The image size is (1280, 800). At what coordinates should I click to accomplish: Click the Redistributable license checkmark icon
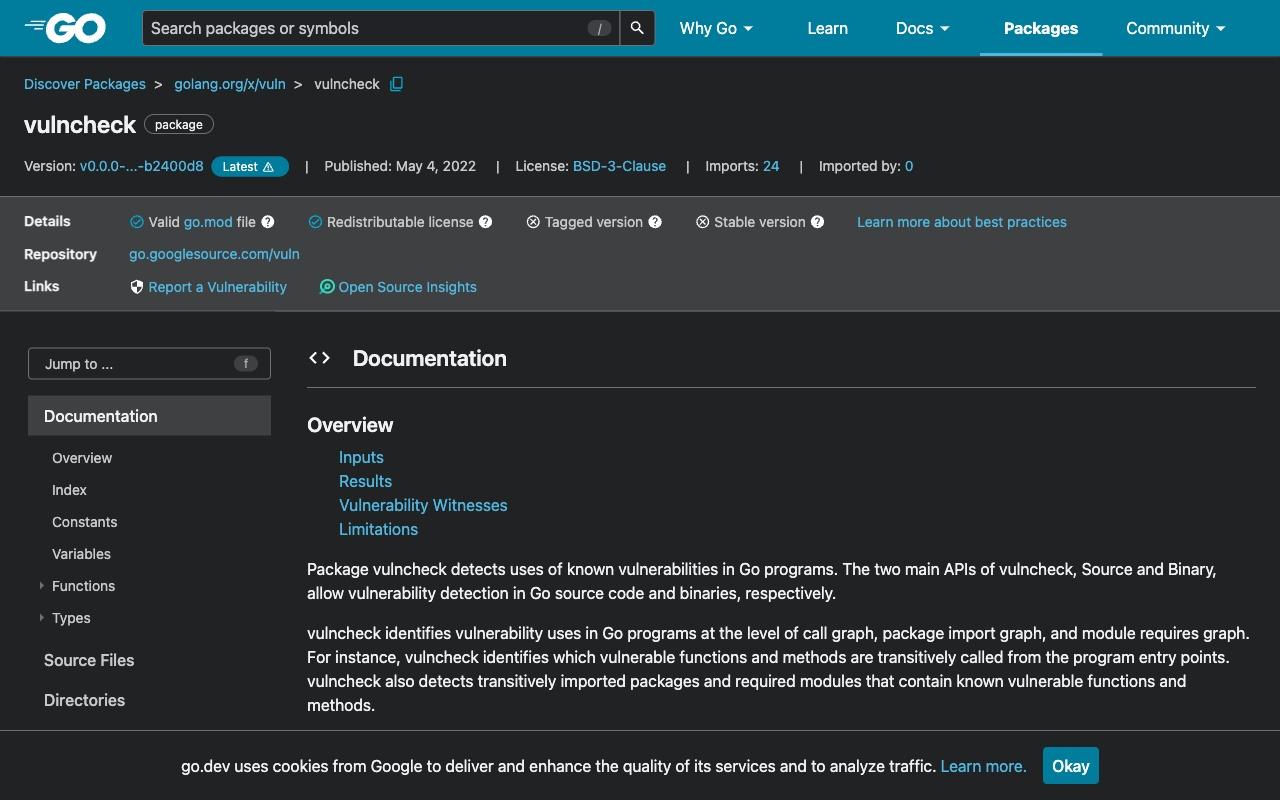click(x=315, y=222)
